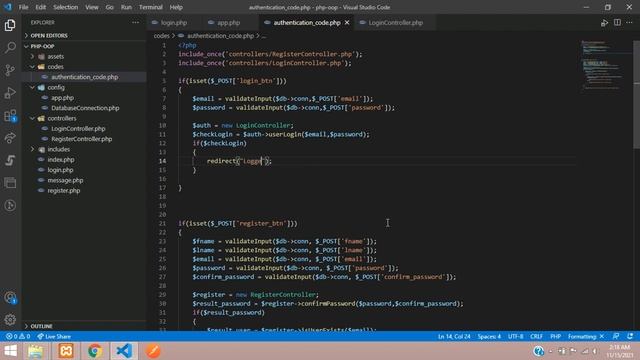The width and height of the screenshot is (640, 360).
Task: Open the Help menu
Action: tap(176, 7)
